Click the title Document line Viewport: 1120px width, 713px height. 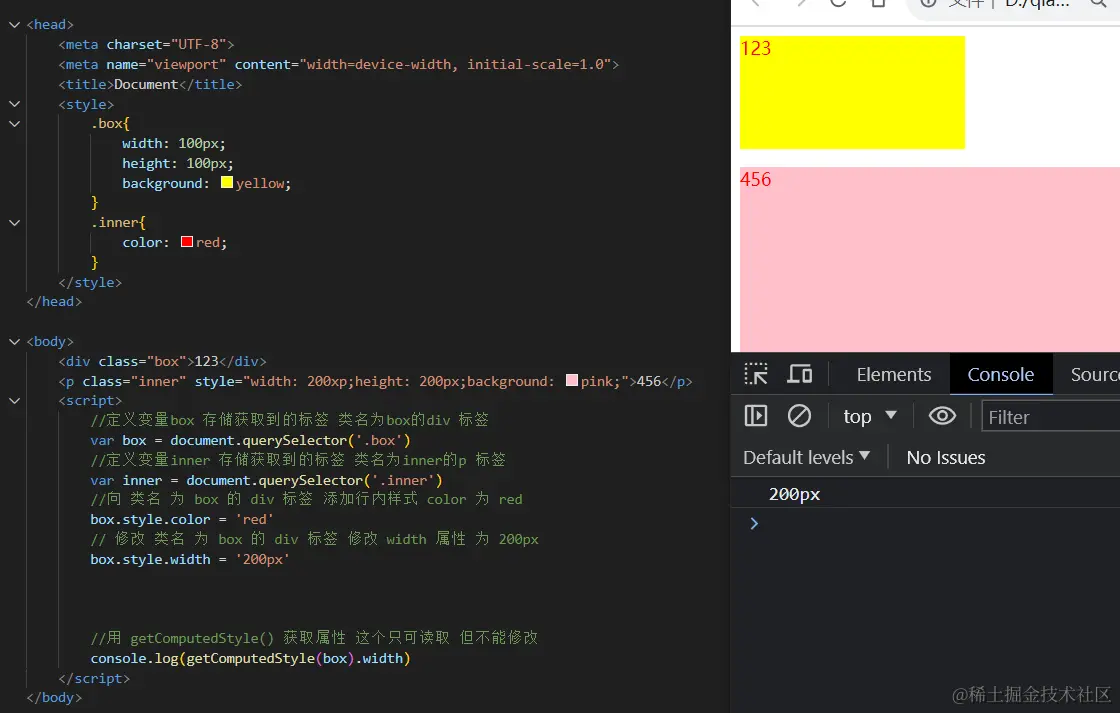point(150,84)
